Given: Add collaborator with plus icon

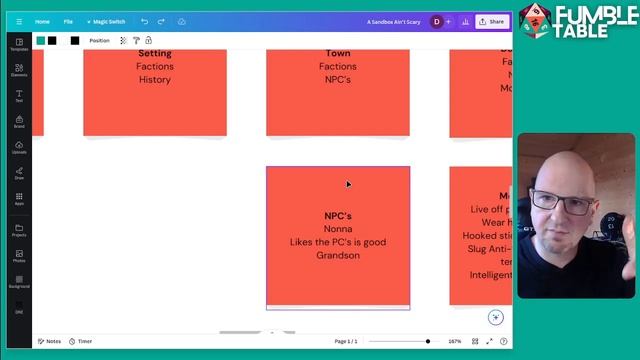Looking at the screenshot, I should [448, 22].
